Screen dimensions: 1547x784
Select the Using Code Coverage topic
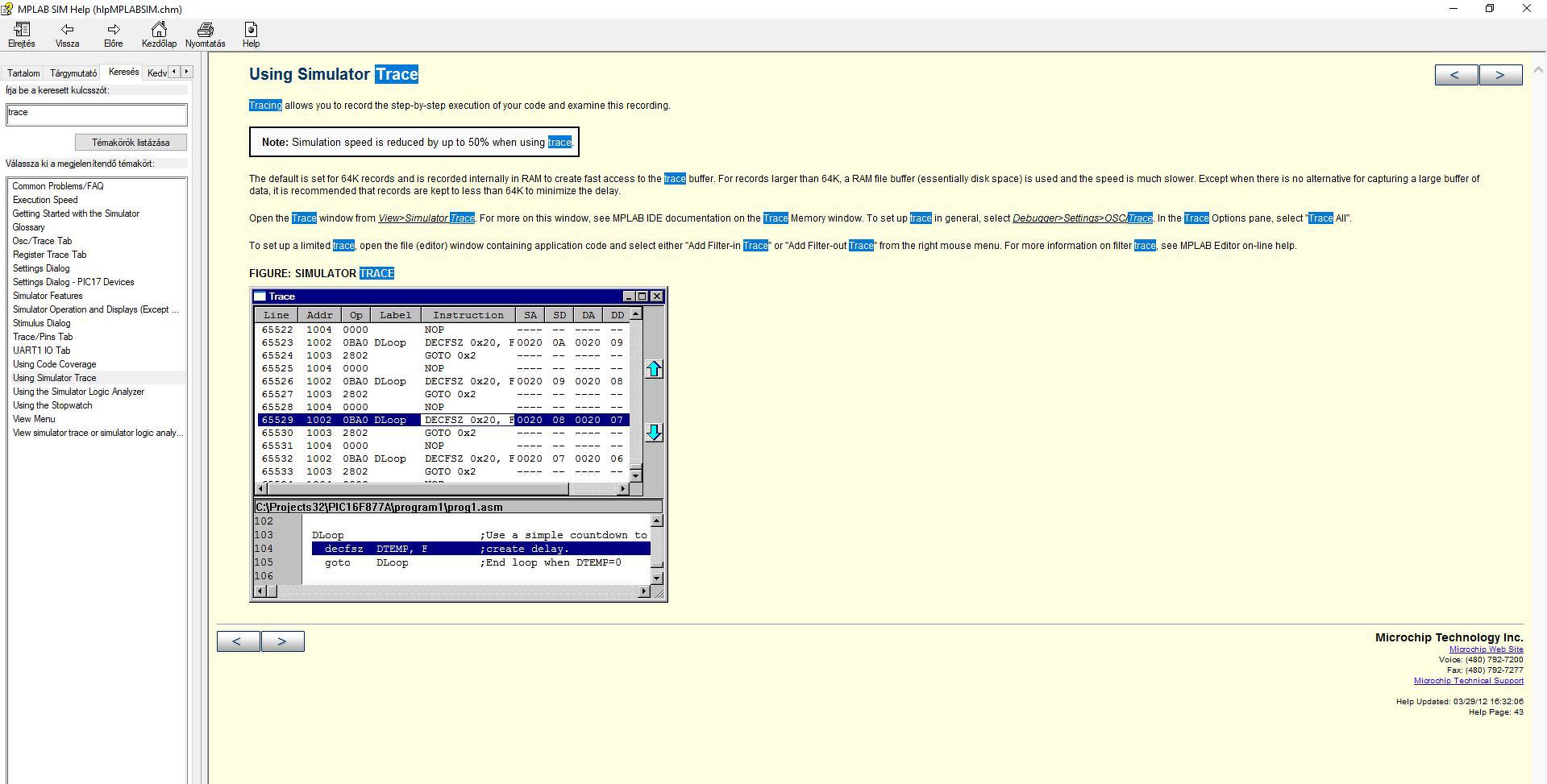tap(54, 364)
